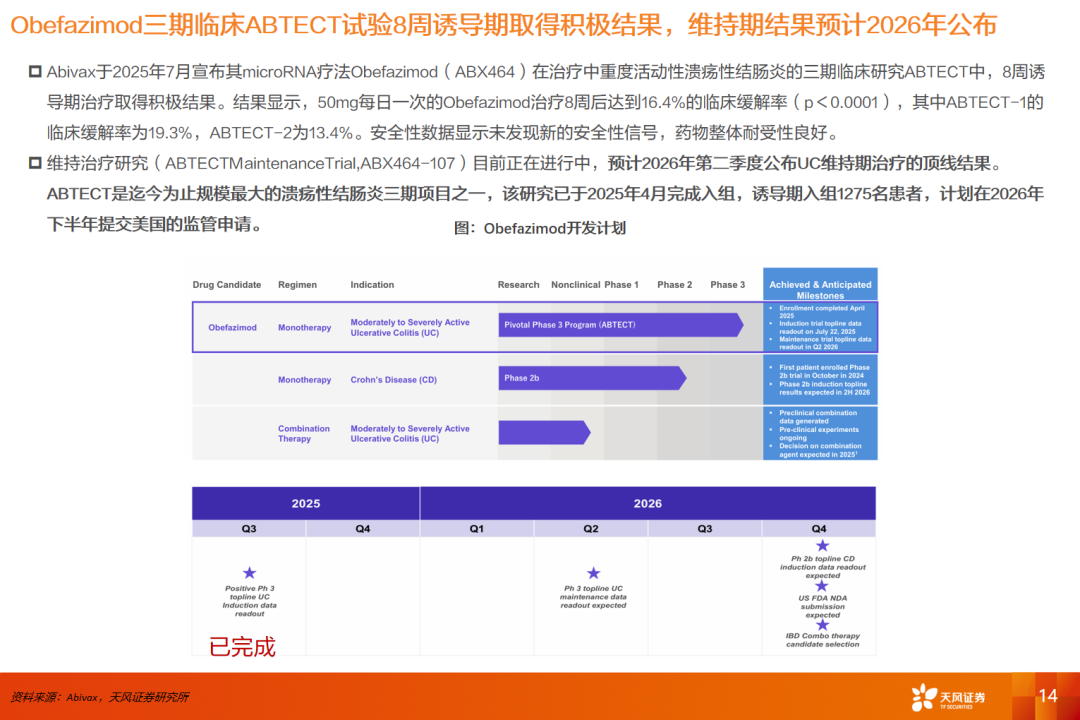This screenshot has width=1080, height=720.
Task: Click the page number '14'
Action: [1048, 696]
